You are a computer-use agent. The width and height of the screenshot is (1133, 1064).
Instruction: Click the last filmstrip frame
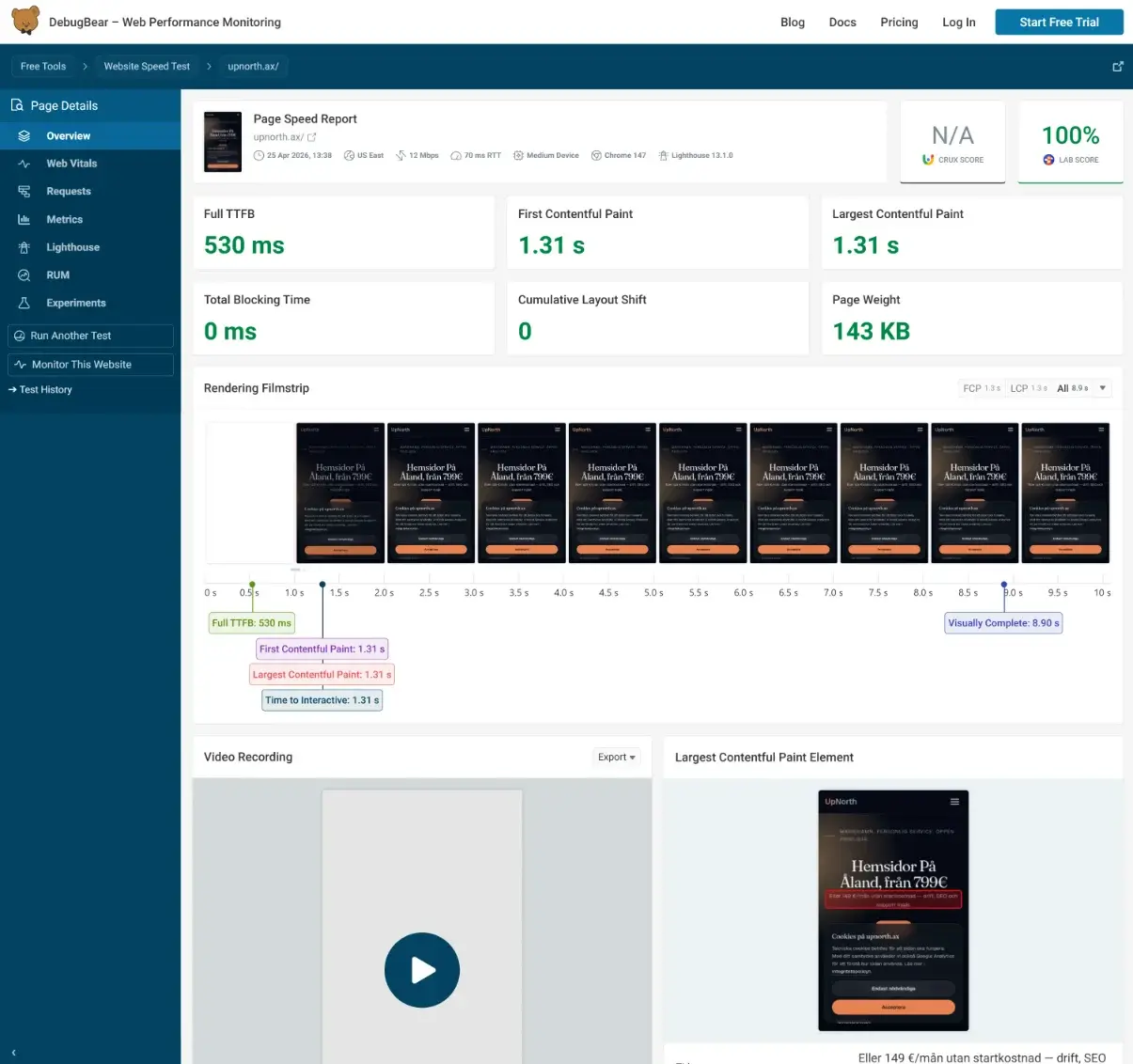pyautogui.click(x=1065, y=493)
